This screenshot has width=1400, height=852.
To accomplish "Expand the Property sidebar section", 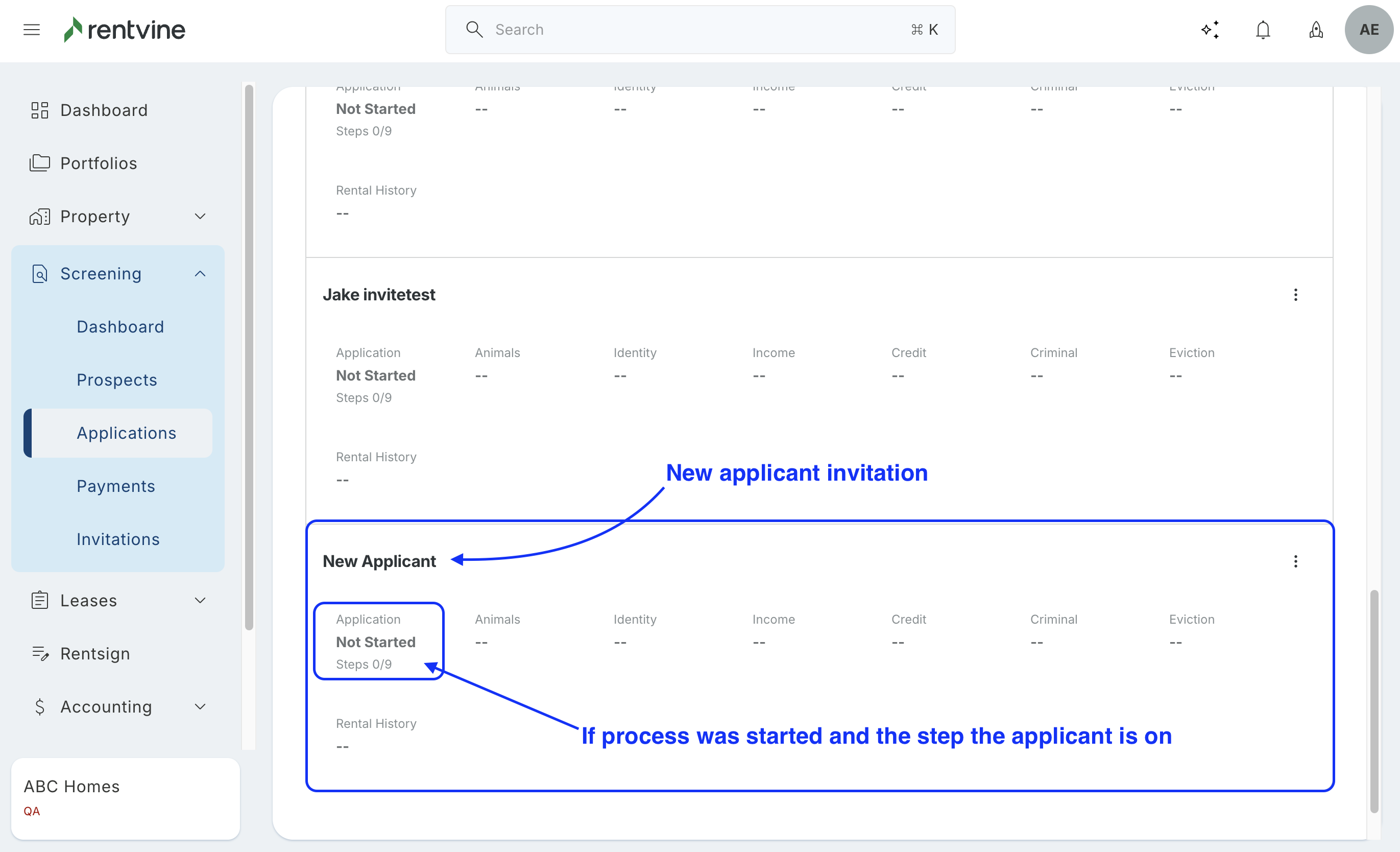I will click(200, 217).
